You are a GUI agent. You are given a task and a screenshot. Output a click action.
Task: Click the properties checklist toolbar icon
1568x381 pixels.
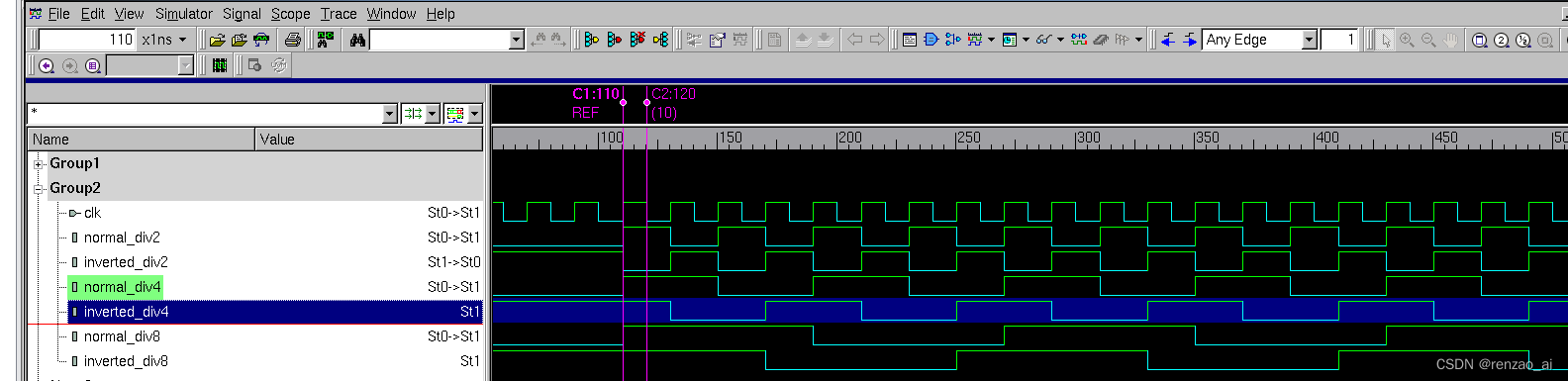pyautogui.click(x=718, y=40)
